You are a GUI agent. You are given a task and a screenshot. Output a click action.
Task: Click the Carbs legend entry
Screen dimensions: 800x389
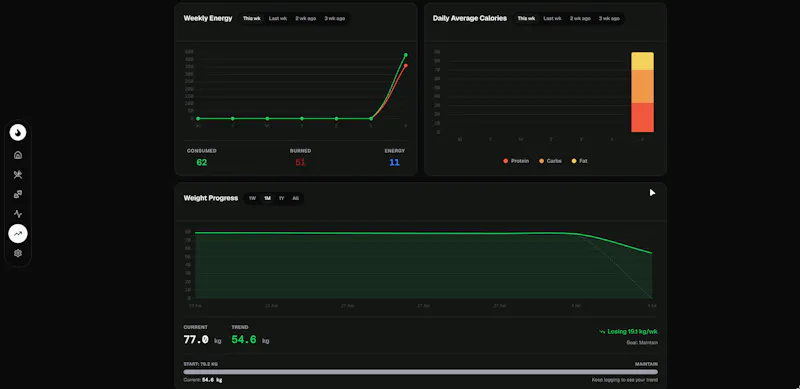tap(550, 161)
